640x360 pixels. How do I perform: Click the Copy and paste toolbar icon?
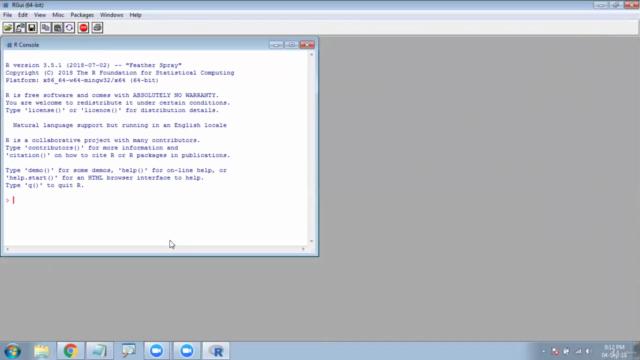(69, 28)
